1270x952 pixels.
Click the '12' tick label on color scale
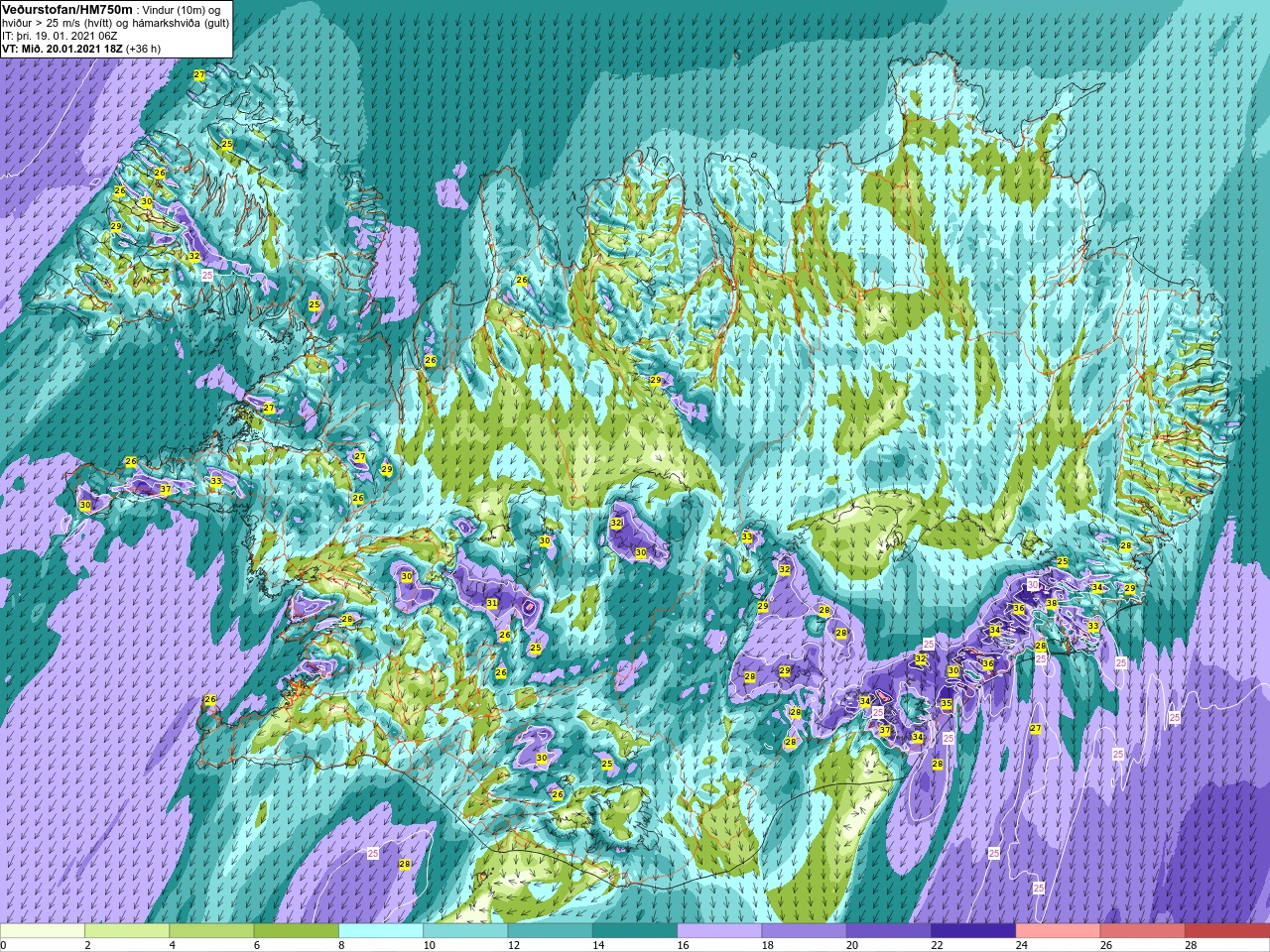513,945
